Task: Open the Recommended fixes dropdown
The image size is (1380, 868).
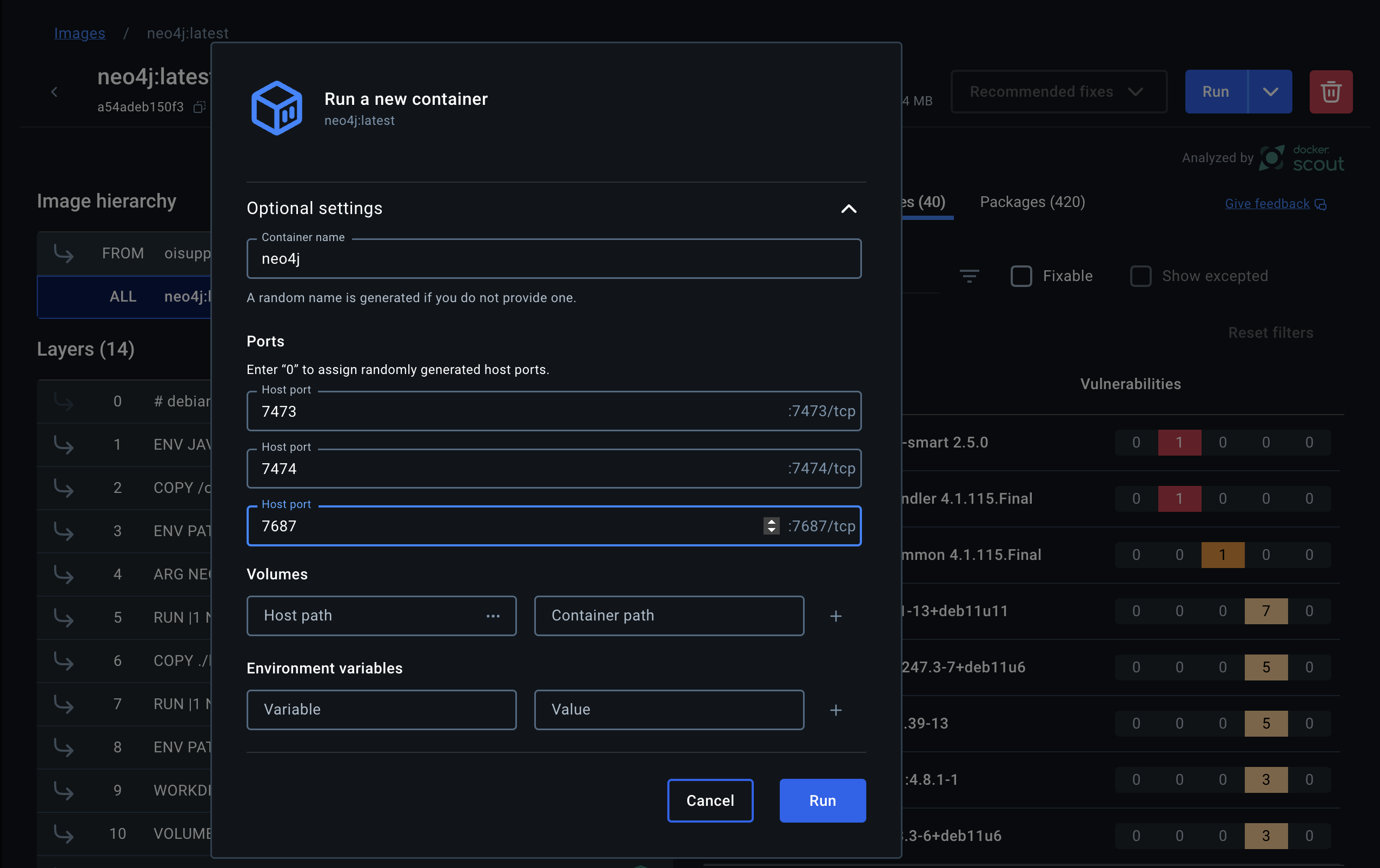Action: pyautogui.click(x=1058, y=92)
